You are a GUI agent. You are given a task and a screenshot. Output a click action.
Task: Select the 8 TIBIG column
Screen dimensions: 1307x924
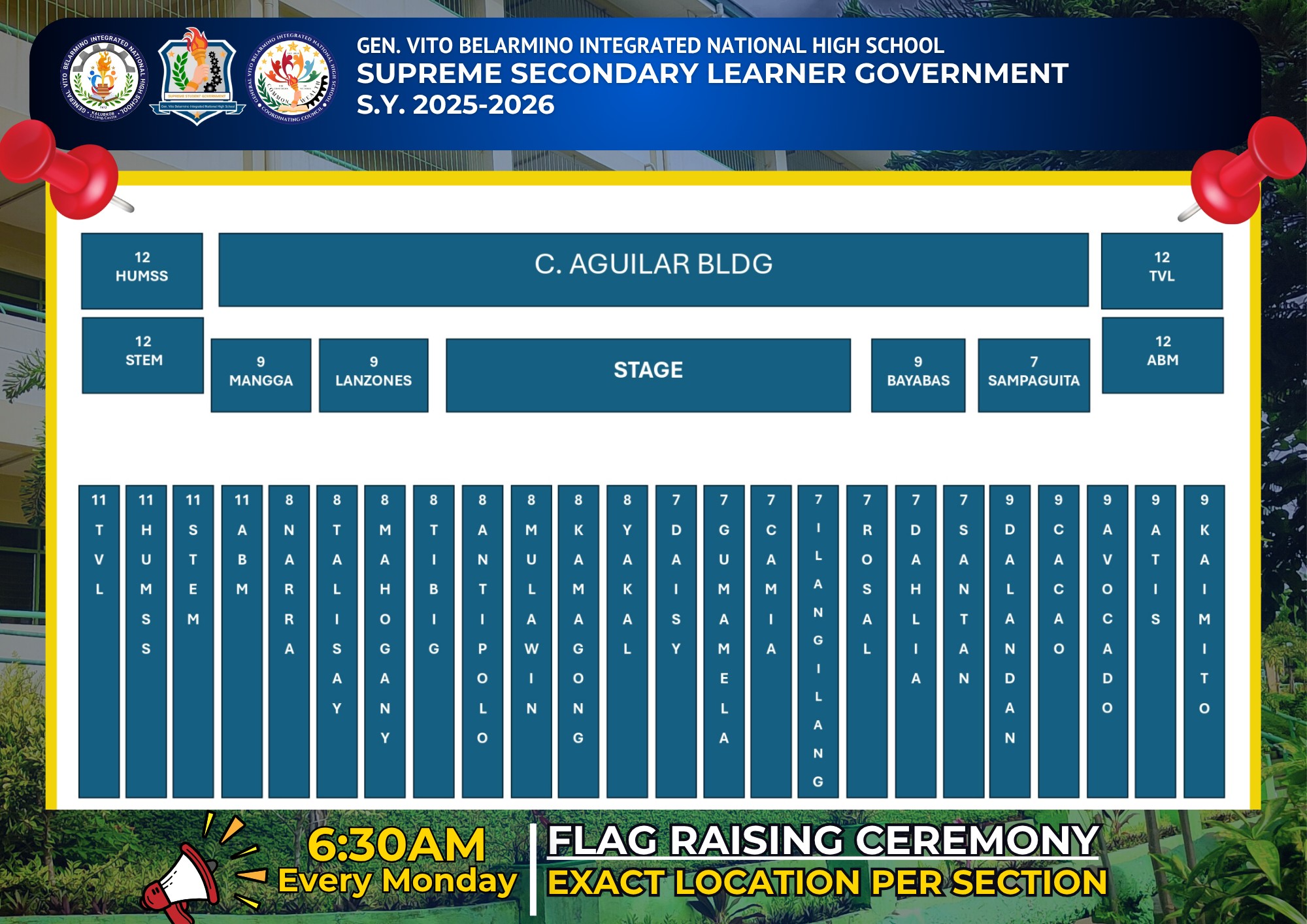point(434,641)
